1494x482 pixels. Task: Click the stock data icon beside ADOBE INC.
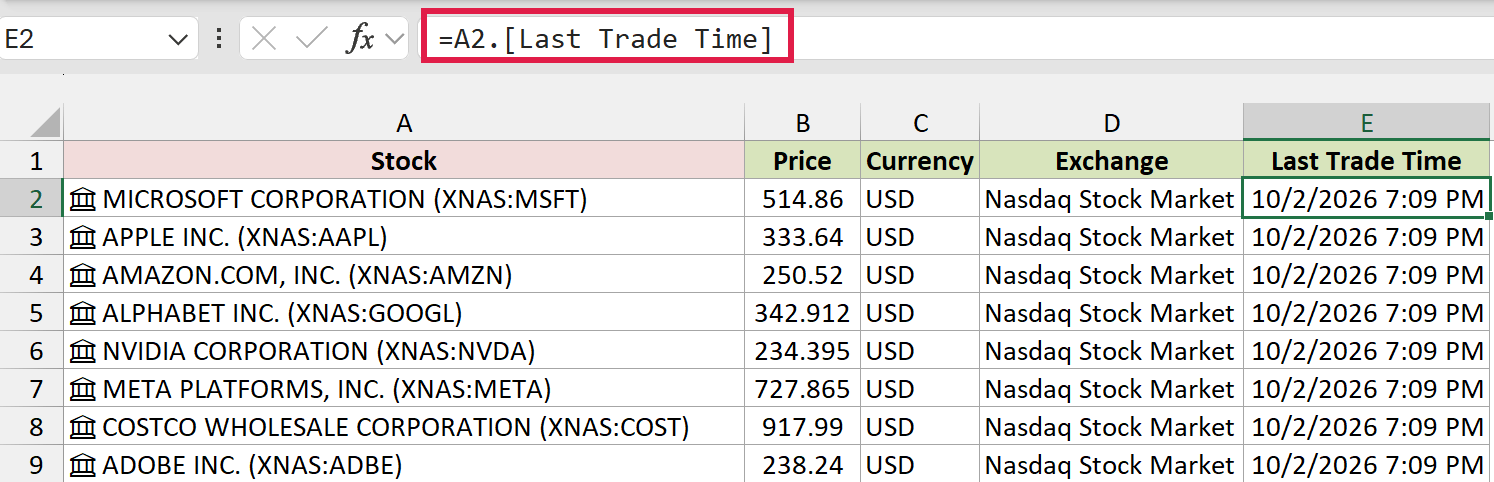click(84, 466)
